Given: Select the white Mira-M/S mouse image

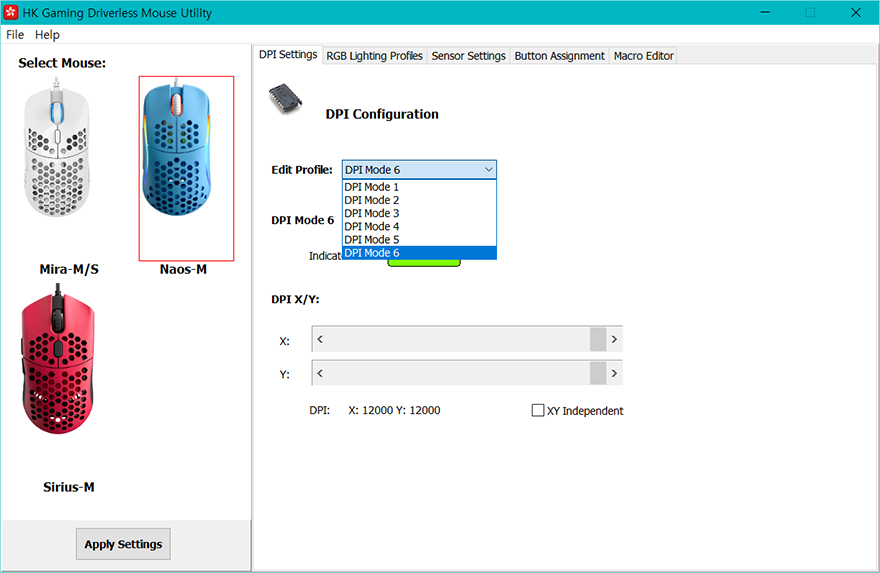Looking at the screenshot, I should pyautogui.click(x=56, y=149).
